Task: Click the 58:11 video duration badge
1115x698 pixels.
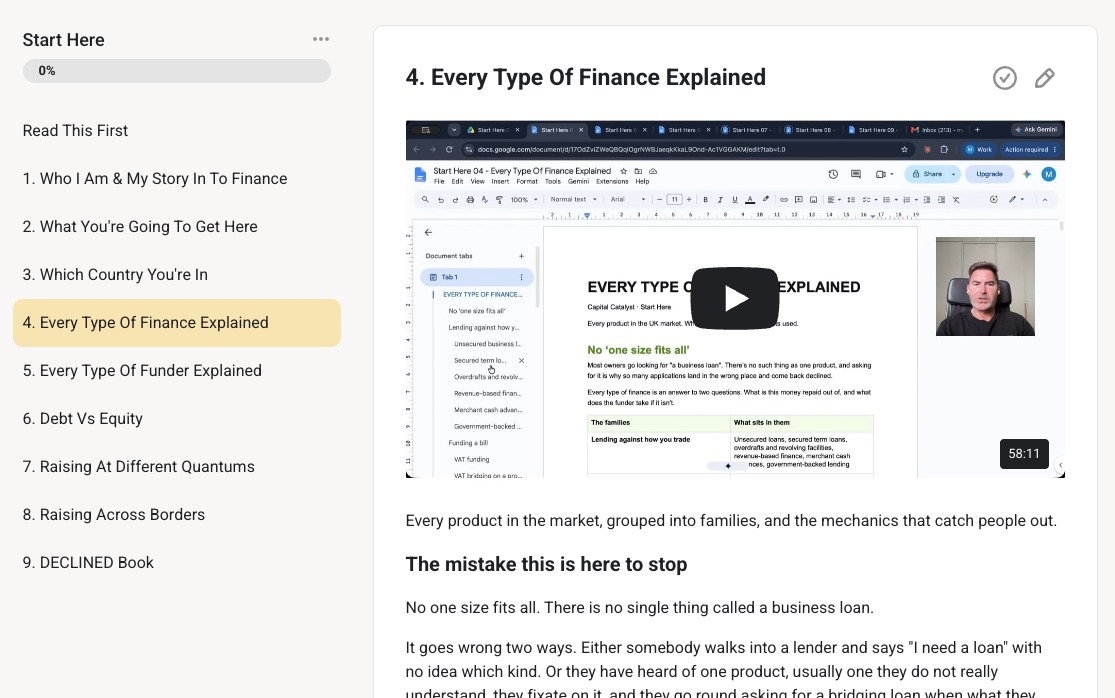Action: pos(1024,454)
